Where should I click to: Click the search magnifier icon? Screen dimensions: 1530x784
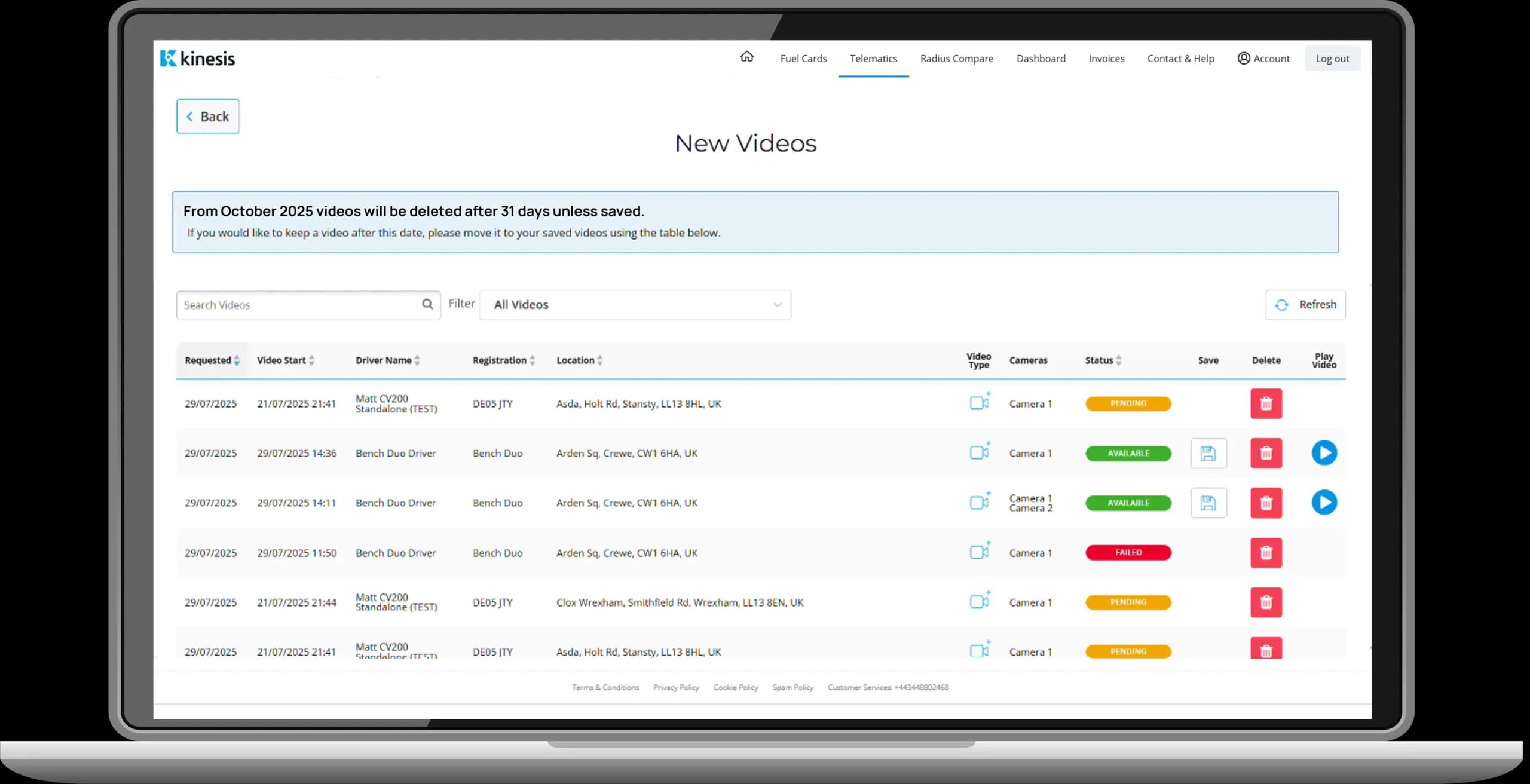point(427,304)
